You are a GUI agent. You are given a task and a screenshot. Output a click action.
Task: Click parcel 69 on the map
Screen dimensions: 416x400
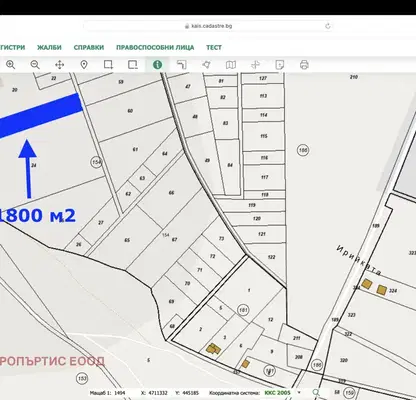[171, 301]
